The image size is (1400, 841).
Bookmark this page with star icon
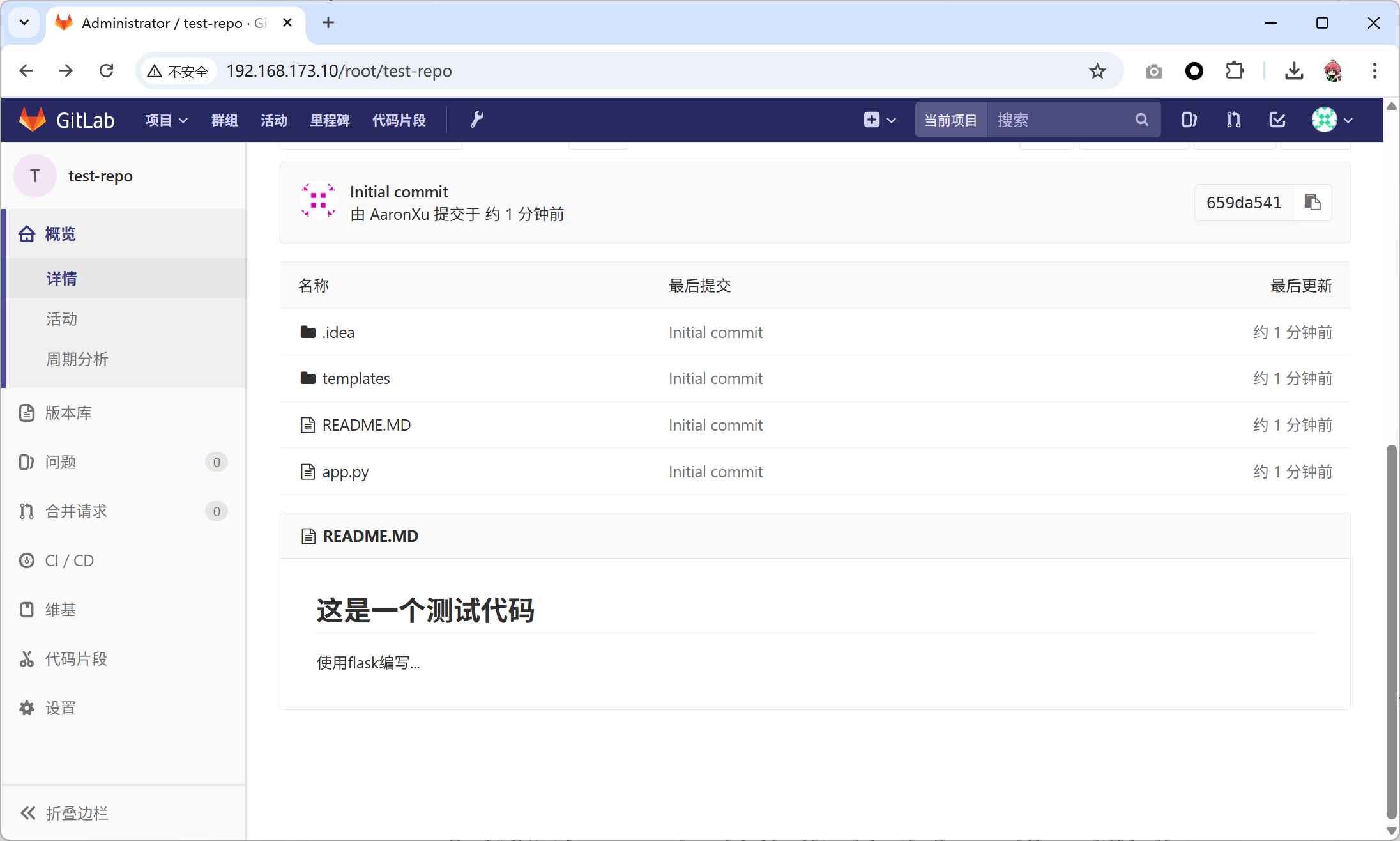(x=1097, y=71)
